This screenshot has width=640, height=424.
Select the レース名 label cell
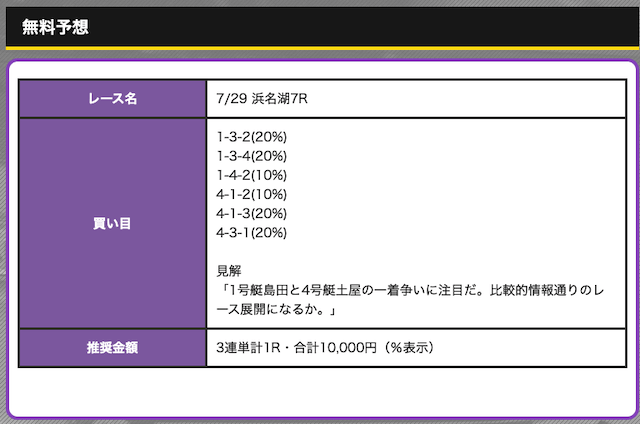coord(113,98)
